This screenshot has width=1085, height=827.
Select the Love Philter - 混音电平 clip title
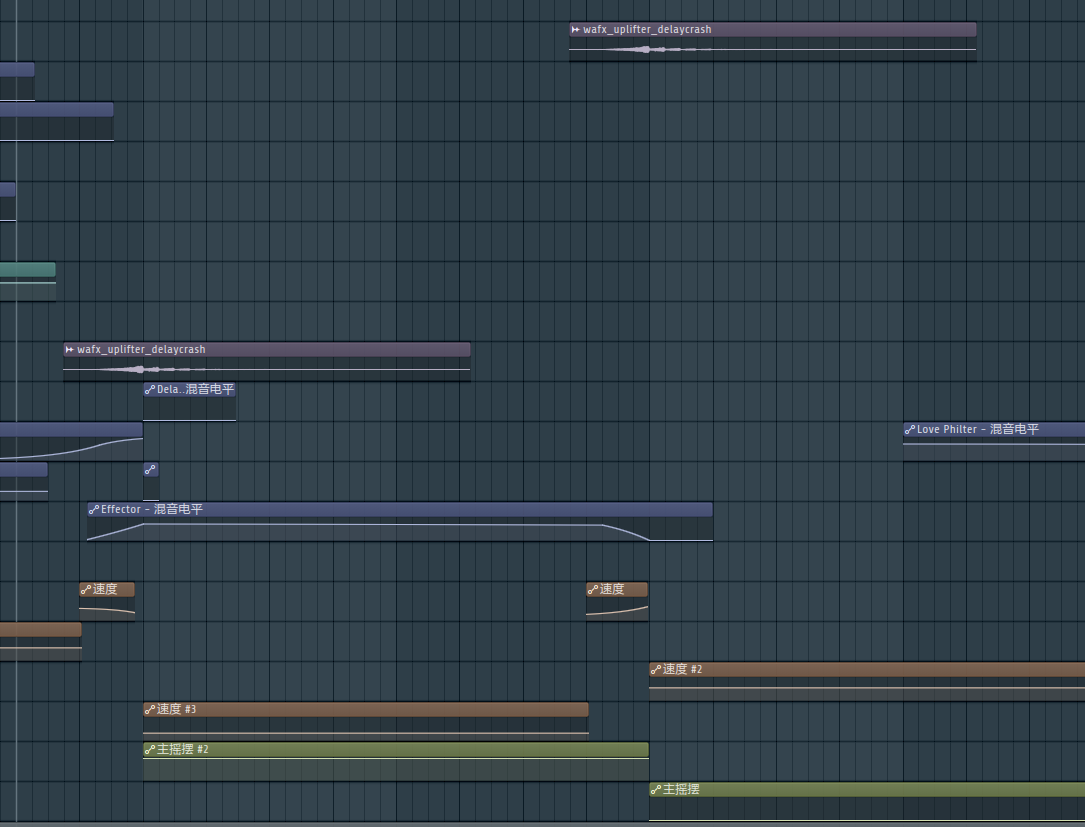[978, 430]
